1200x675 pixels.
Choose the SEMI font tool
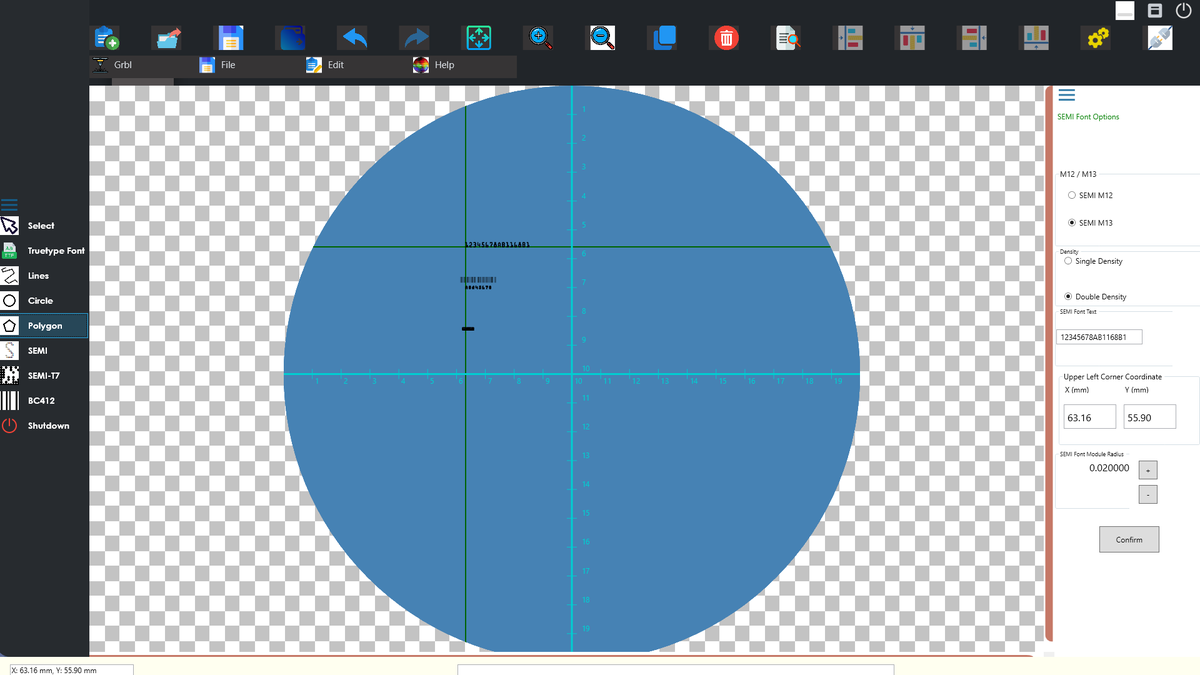44,351
